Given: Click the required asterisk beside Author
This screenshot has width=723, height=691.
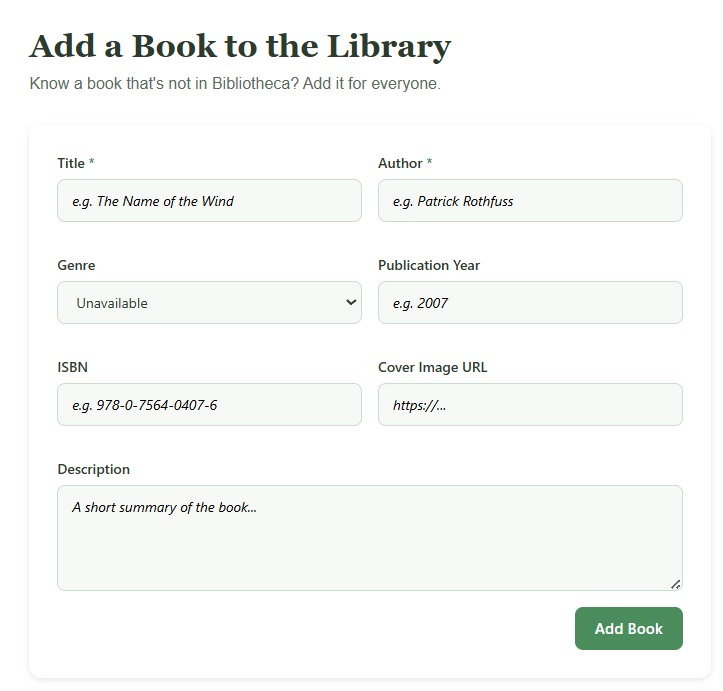Looking at the screenshot, I should (x=430, y=162).
